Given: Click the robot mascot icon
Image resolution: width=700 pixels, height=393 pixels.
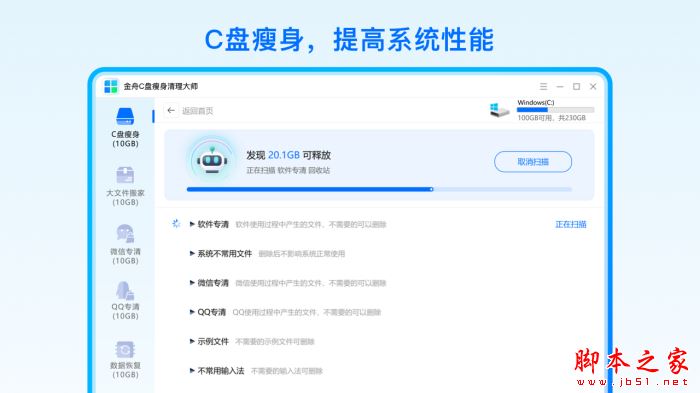Looking at the screenshot, I should click(x=212, y=160).
